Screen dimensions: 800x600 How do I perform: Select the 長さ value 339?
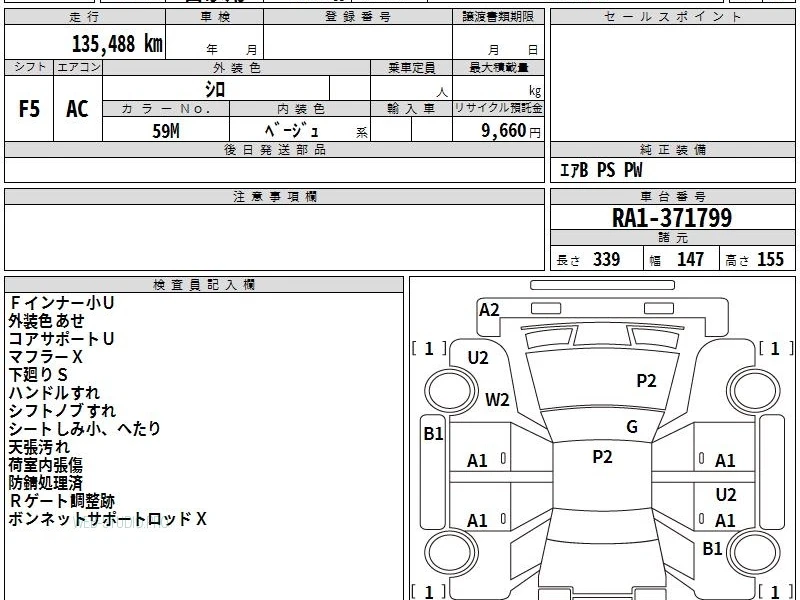pos(607,259)
